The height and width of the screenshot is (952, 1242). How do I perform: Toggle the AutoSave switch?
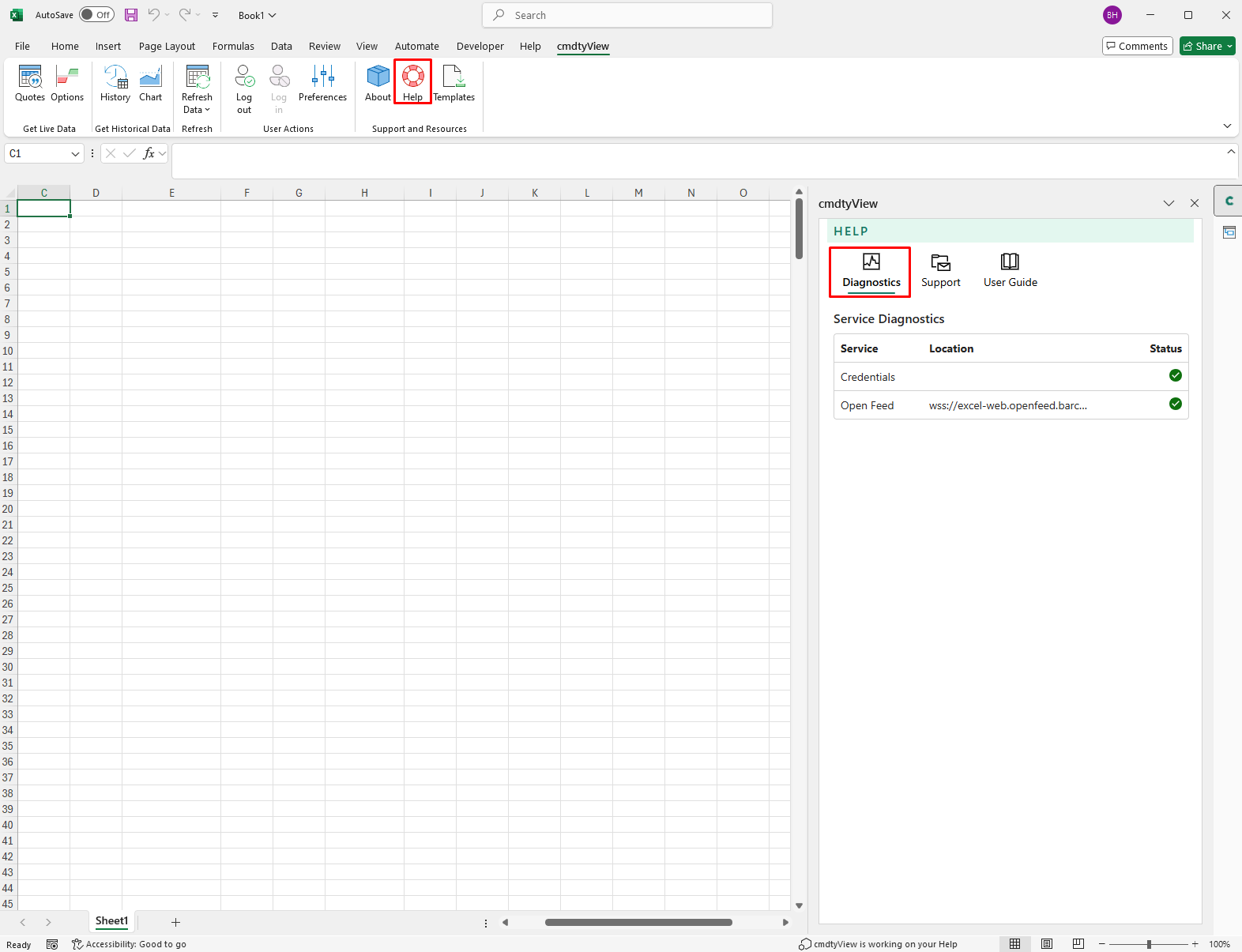(96, 15)
